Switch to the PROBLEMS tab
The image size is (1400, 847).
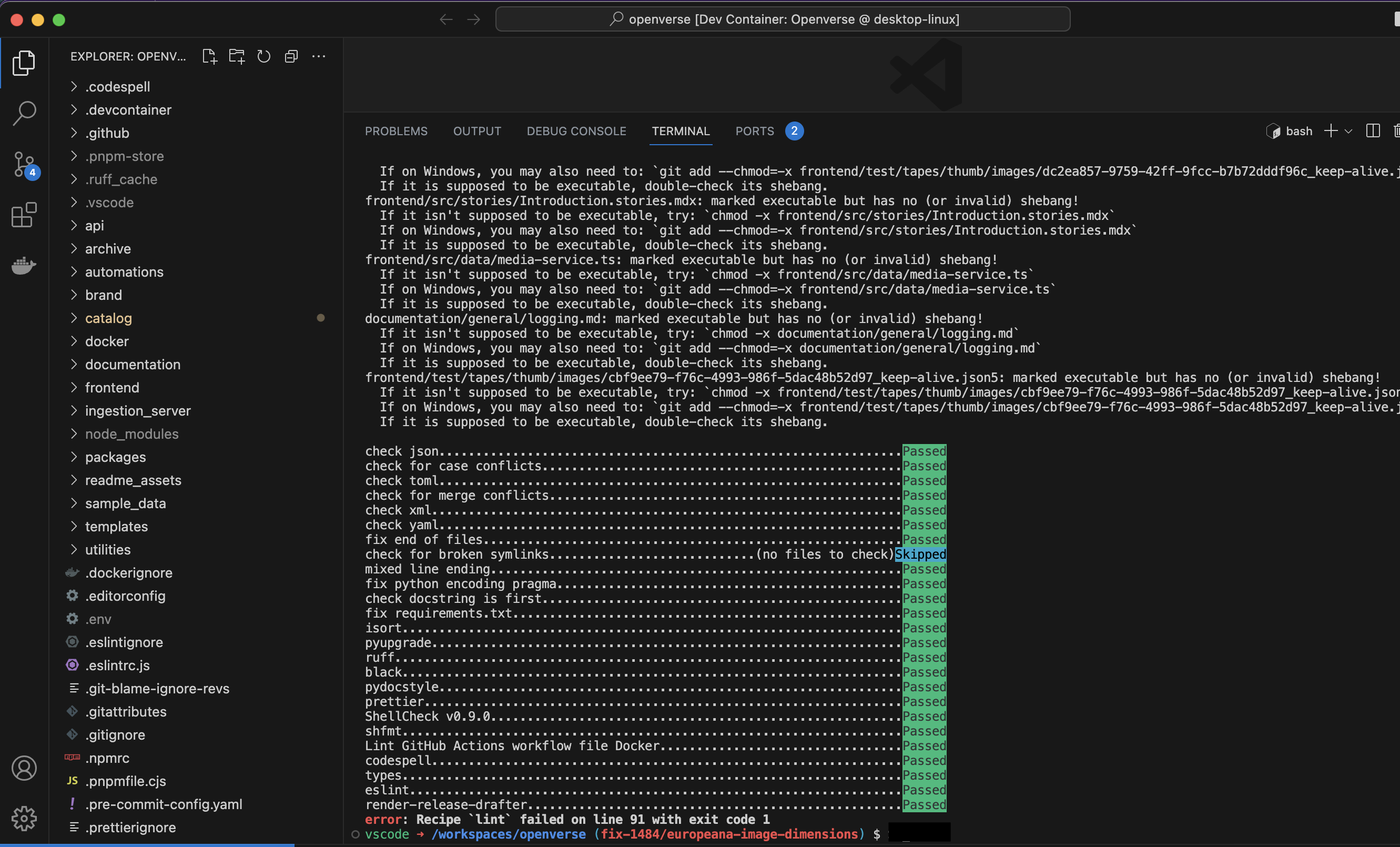396,131
